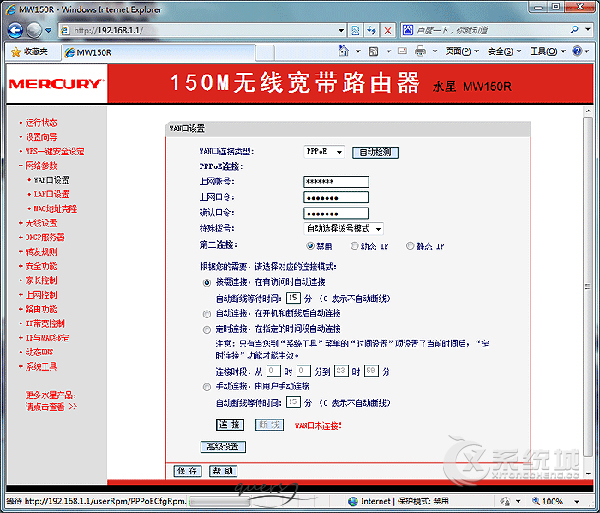Viewport: 600px width, 513px height.
Task: Select the 定时连接 scheduled connection radio
Action: coord(207,329)
